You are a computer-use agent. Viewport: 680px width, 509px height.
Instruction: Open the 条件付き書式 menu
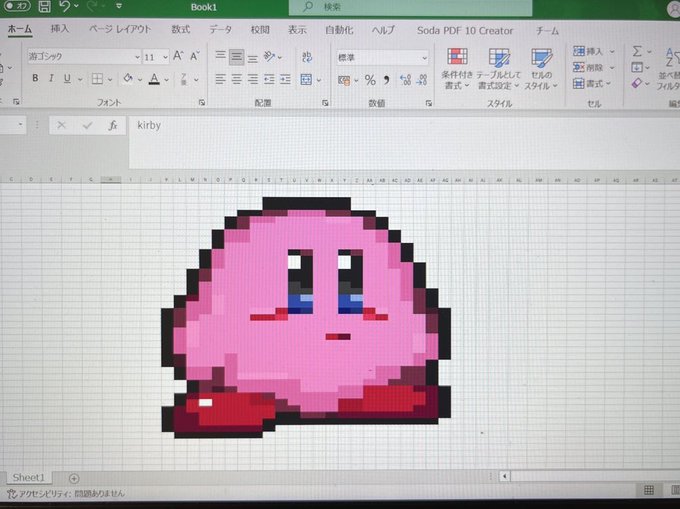coord(457,69)
